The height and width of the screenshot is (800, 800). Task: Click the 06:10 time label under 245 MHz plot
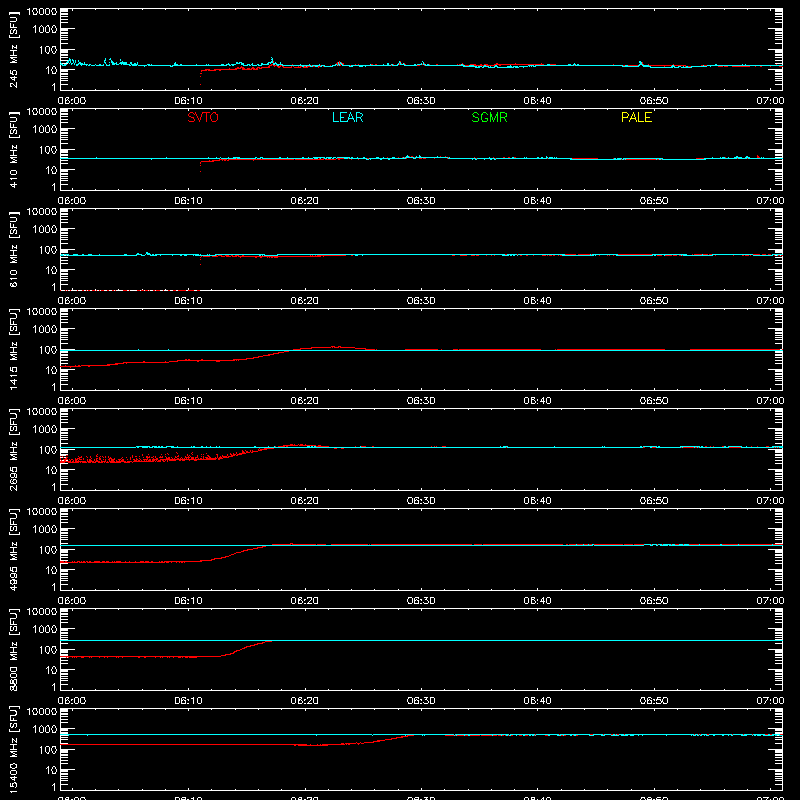188,101
